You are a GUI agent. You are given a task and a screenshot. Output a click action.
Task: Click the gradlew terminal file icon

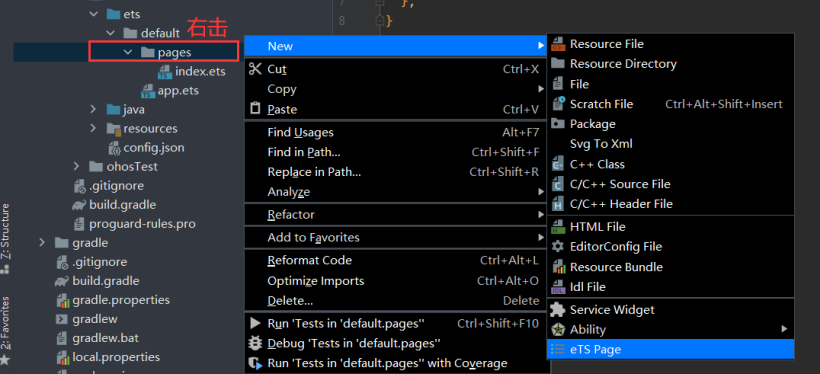(x=62, y=319)
